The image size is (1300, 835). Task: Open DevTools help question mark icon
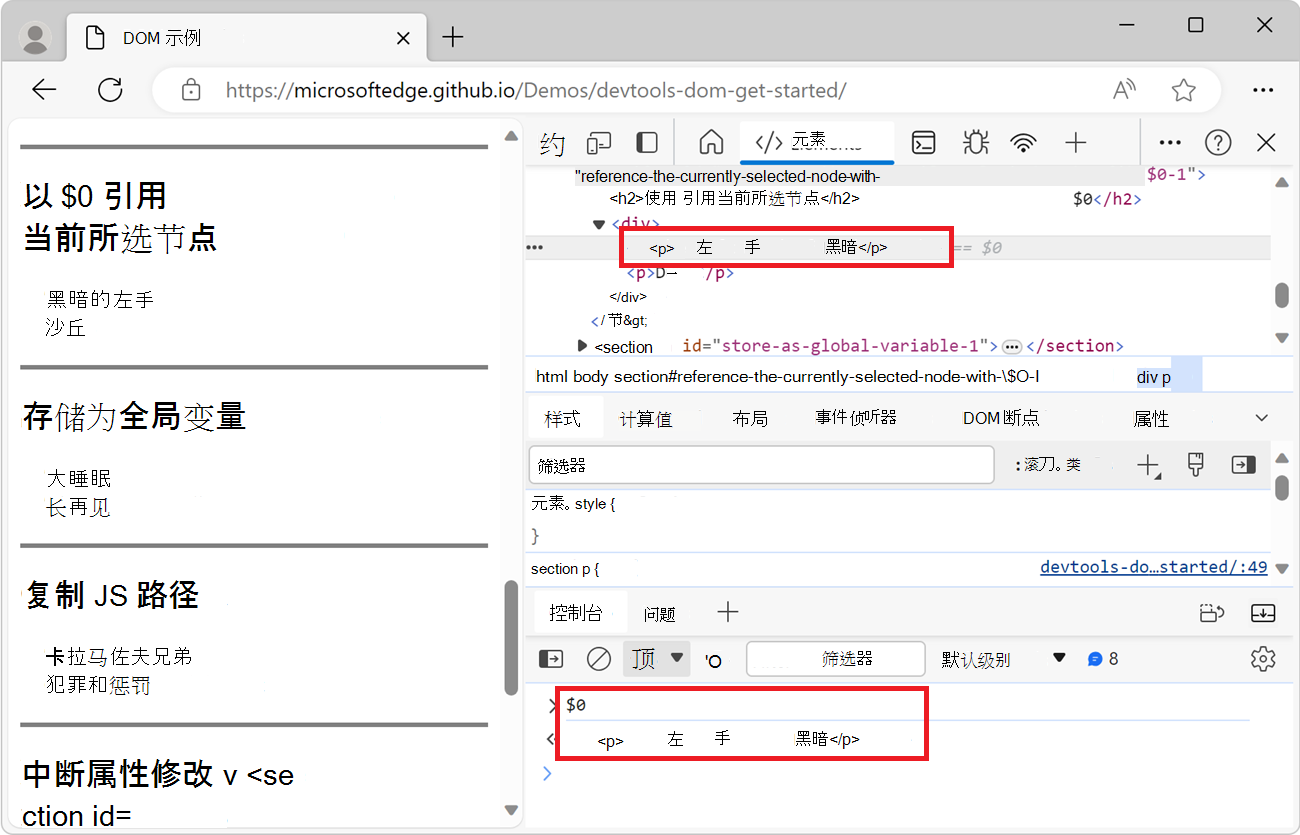pos(1218,143)
